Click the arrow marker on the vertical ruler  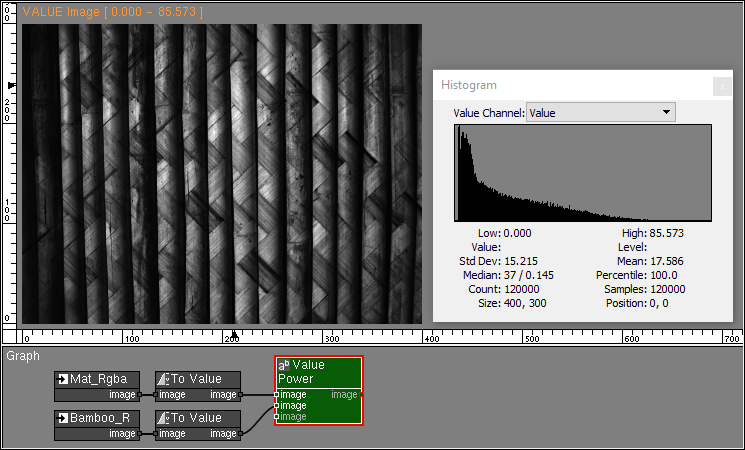coord(10,87)
